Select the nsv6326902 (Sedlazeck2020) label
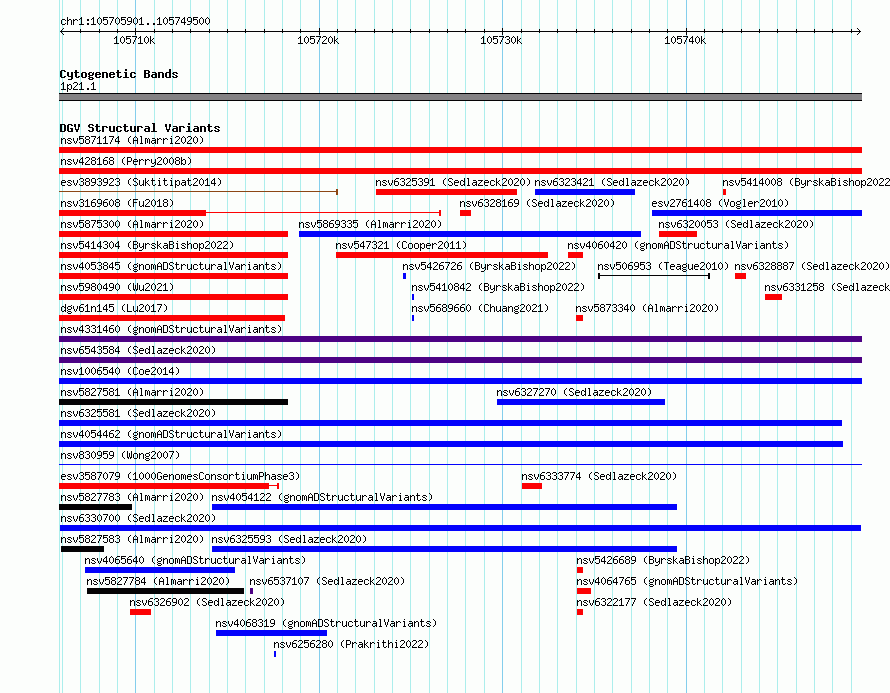Screen dimensions: 890x693 207,602
